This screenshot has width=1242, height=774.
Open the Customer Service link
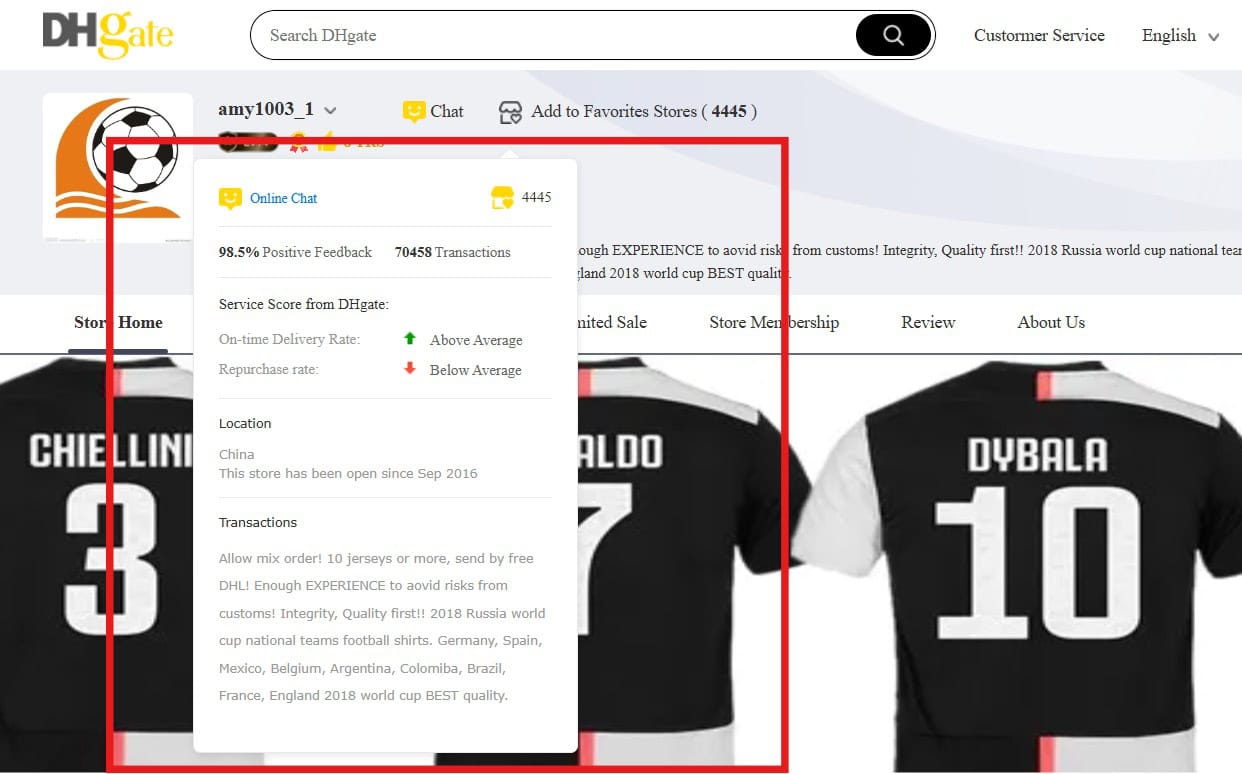tap(1039, 36)
